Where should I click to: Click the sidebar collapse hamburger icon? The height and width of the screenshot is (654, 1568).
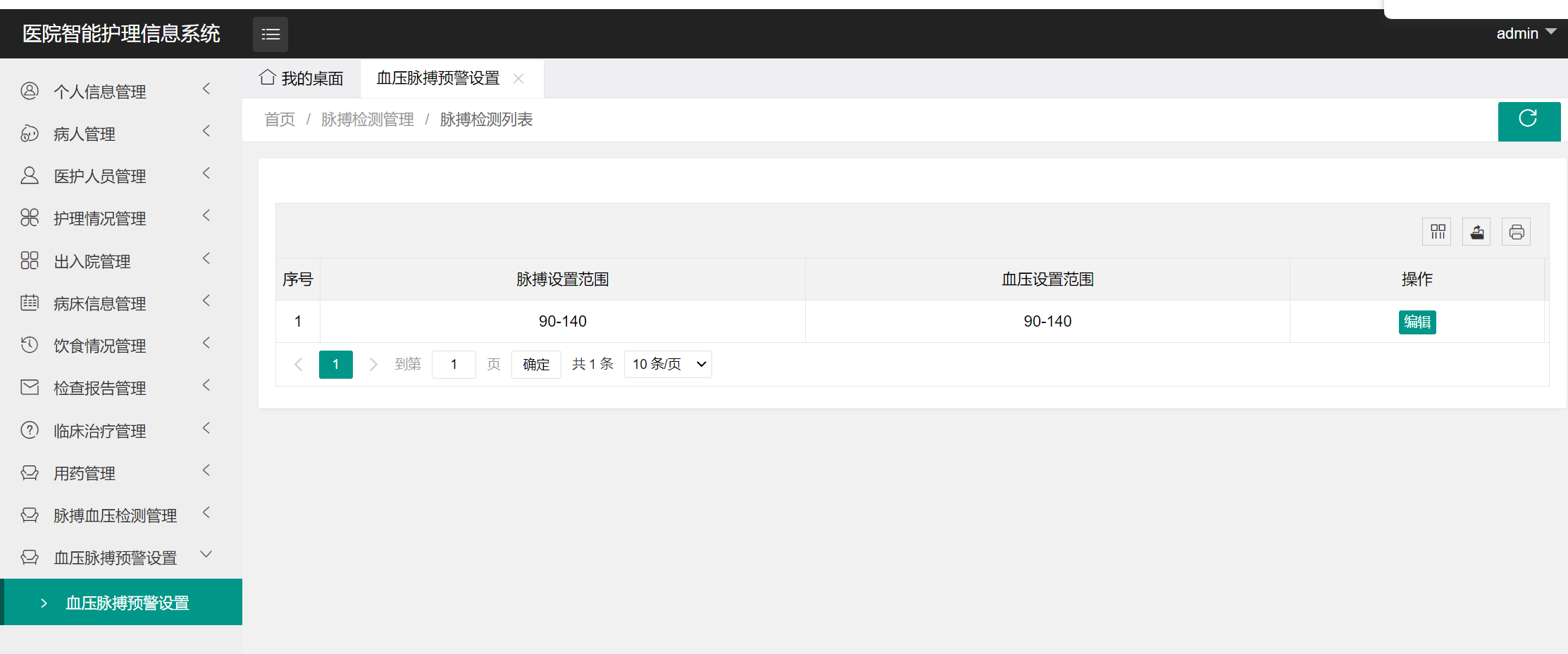pos(270,34)
